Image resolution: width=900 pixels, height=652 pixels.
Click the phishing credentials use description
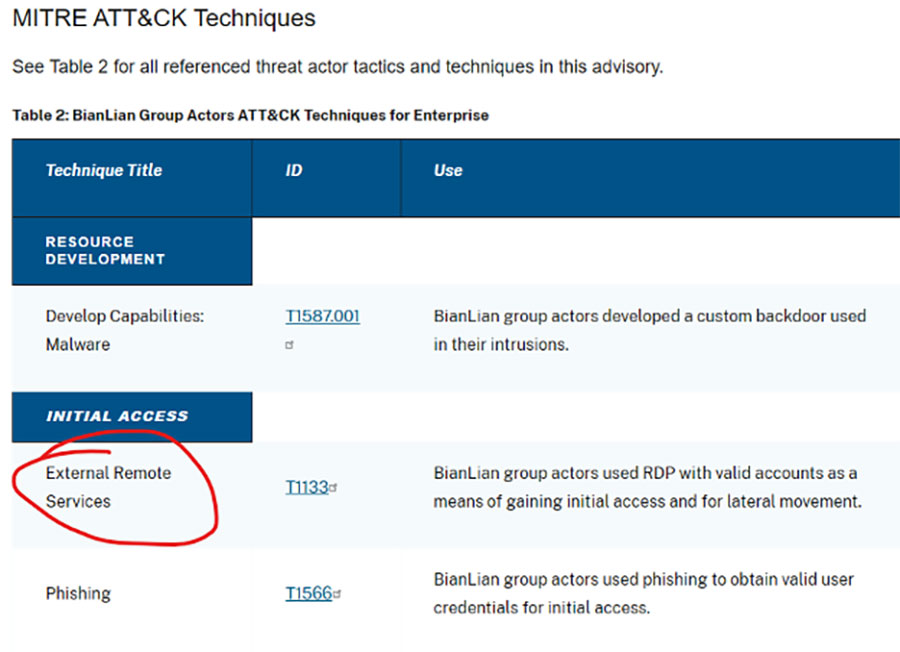(643, 593)
